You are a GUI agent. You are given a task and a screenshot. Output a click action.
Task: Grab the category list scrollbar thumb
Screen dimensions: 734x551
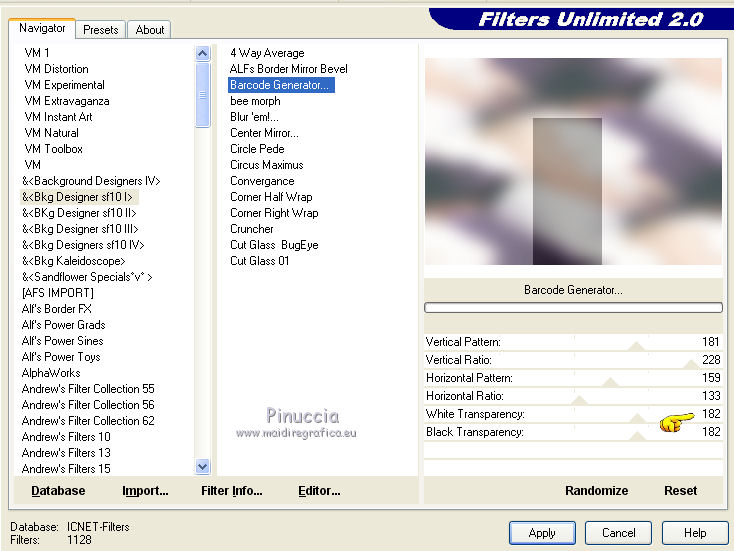point(203,95)
